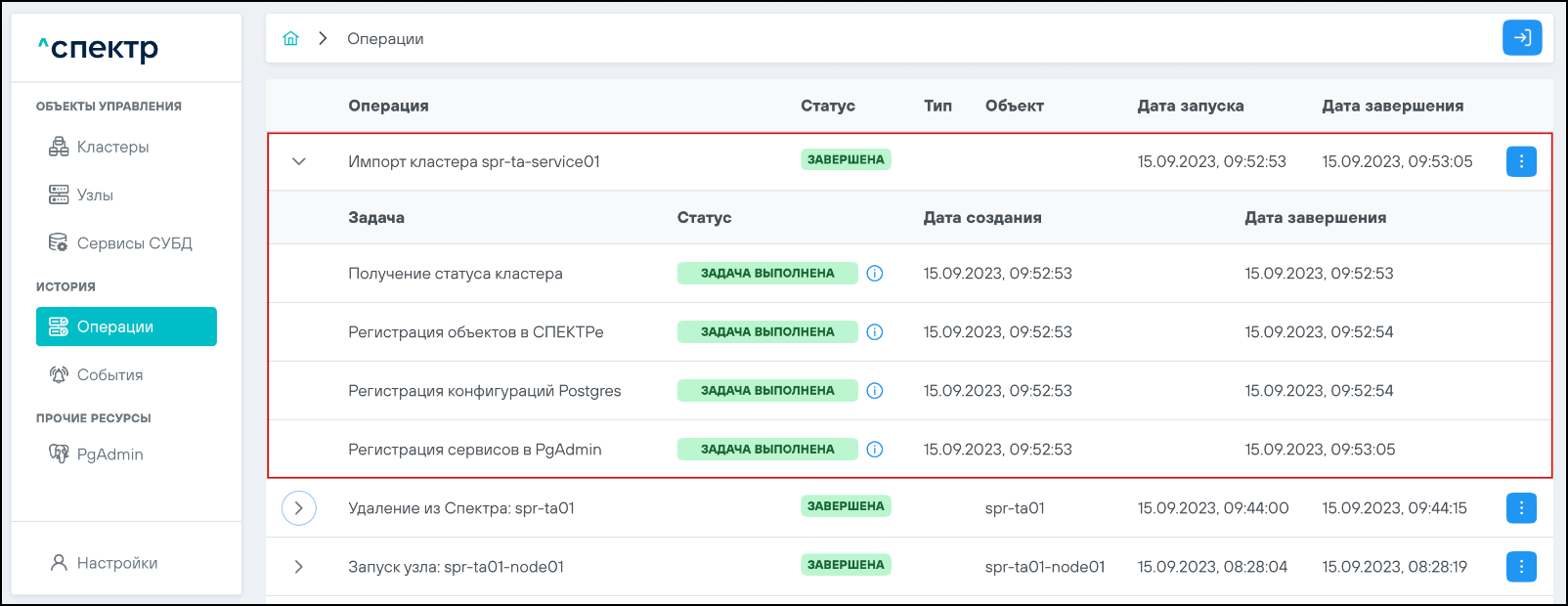Go to Узлы section
Viewport: 1568px width, 606px height.
click(95, 195)
